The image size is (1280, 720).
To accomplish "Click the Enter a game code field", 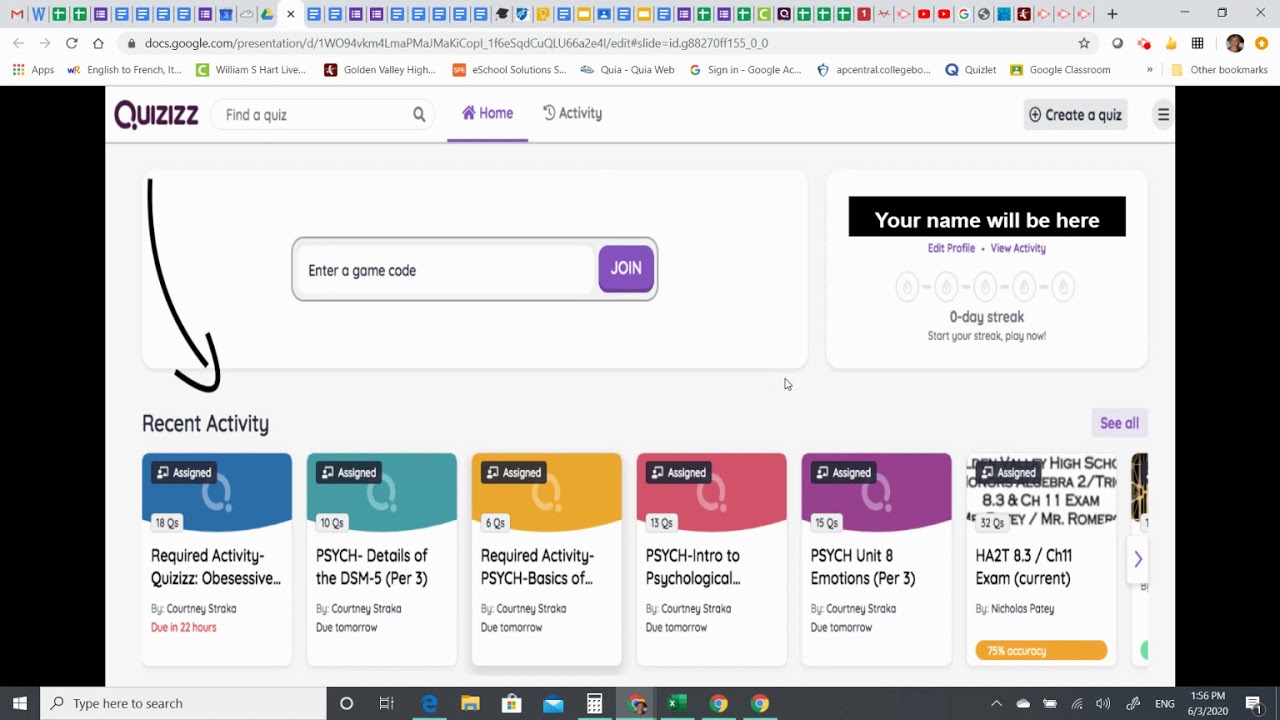I will (447, 270).
